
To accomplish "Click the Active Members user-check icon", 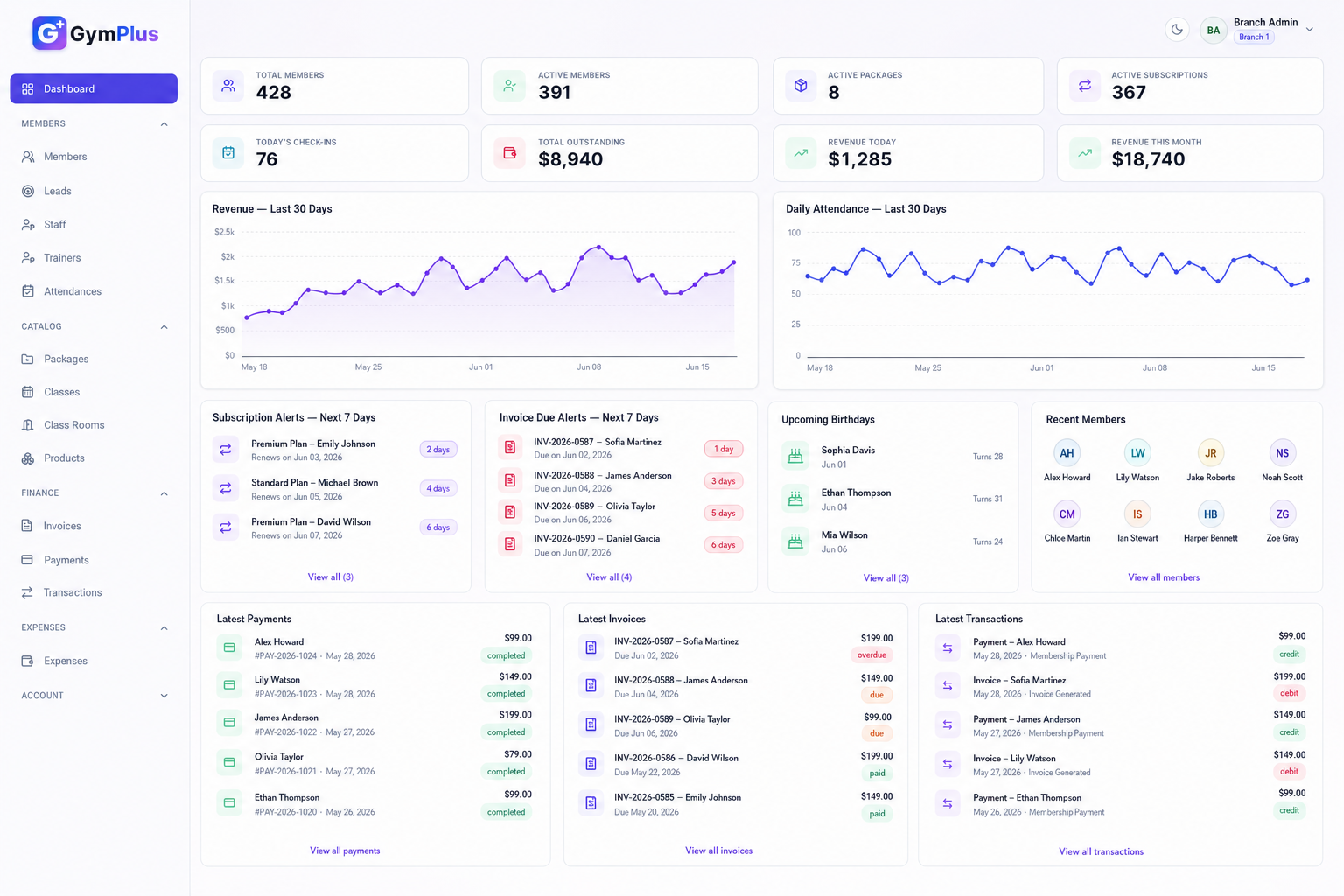I will coord(509,86).
